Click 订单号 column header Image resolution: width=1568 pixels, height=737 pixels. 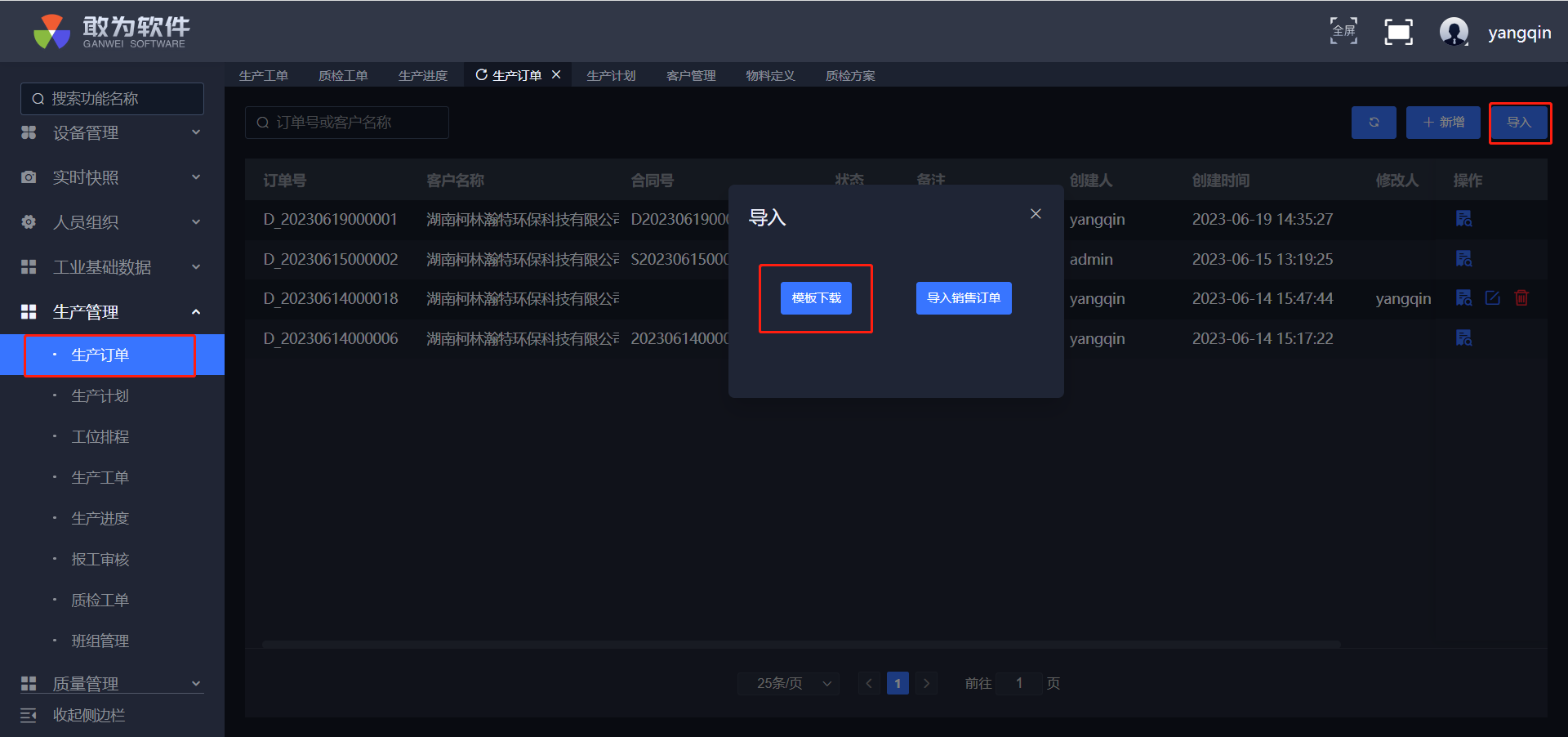(x=284, y=180)
